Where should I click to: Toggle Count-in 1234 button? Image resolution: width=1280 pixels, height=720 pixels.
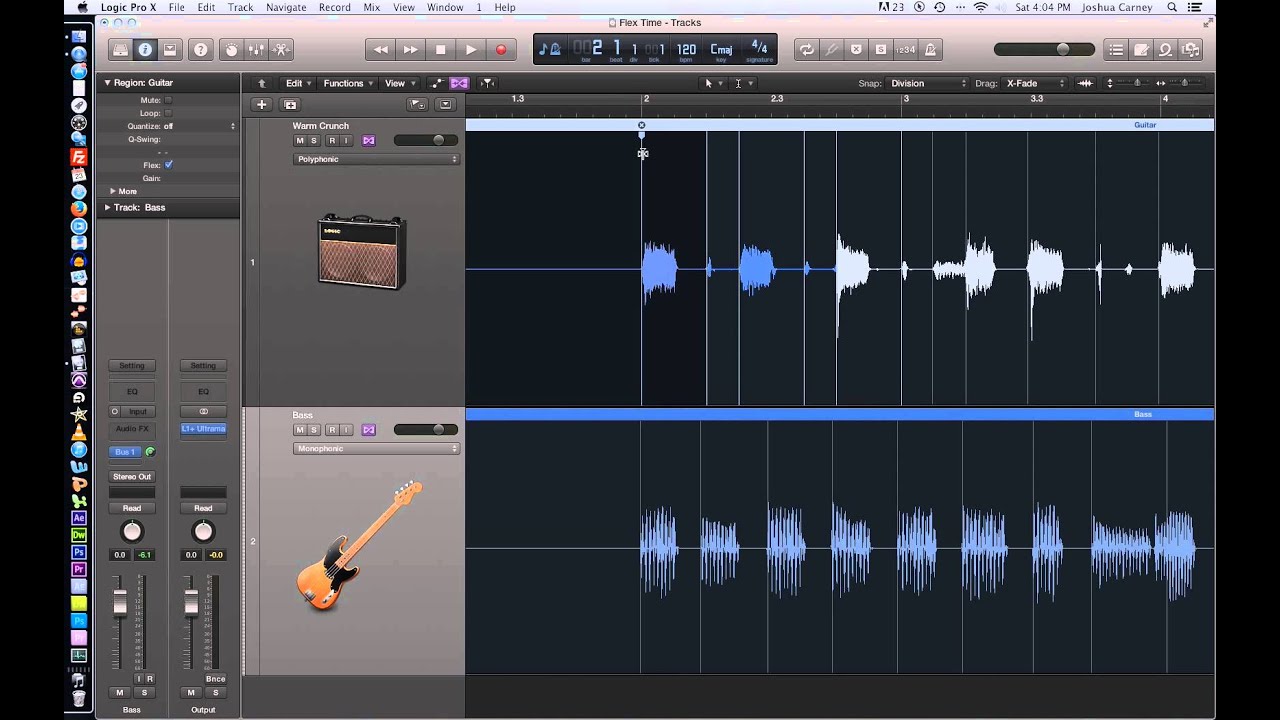tap(905, 49)
